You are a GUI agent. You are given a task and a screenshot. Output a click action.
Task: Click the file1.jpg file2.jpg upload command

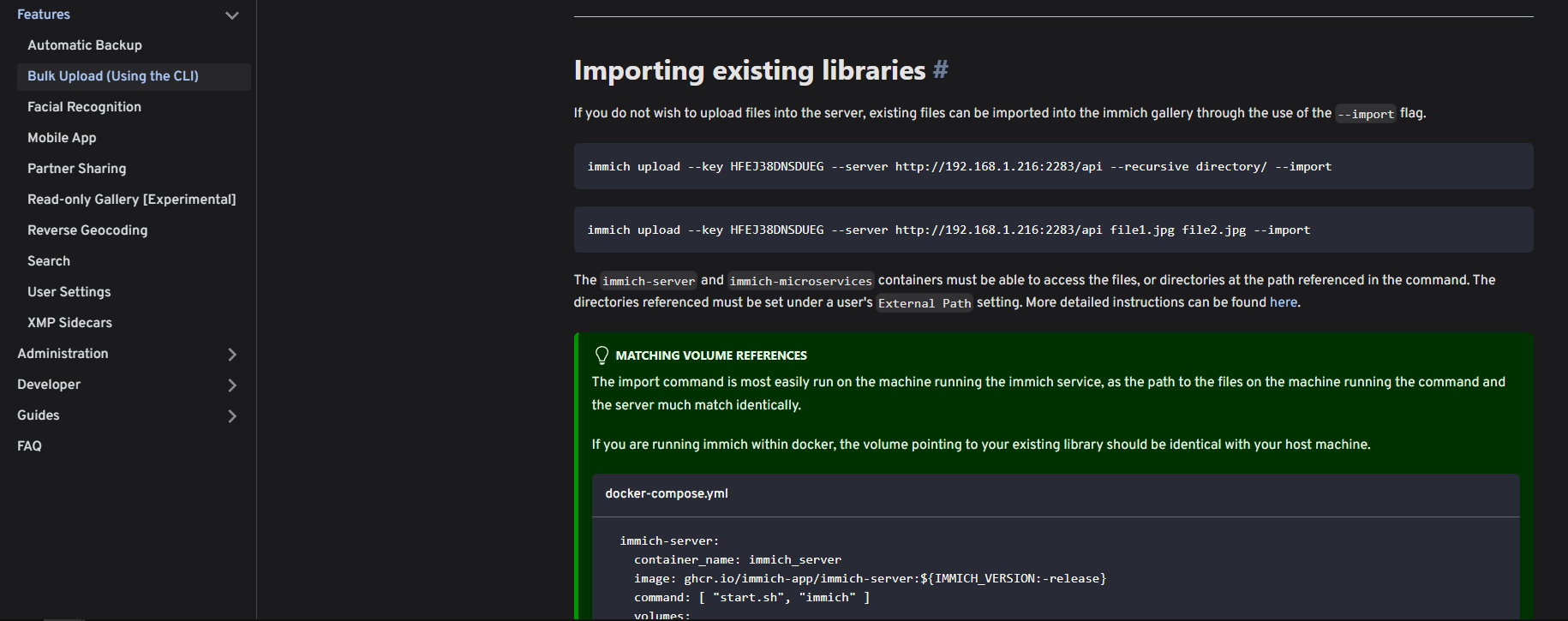pos(1053,230)
